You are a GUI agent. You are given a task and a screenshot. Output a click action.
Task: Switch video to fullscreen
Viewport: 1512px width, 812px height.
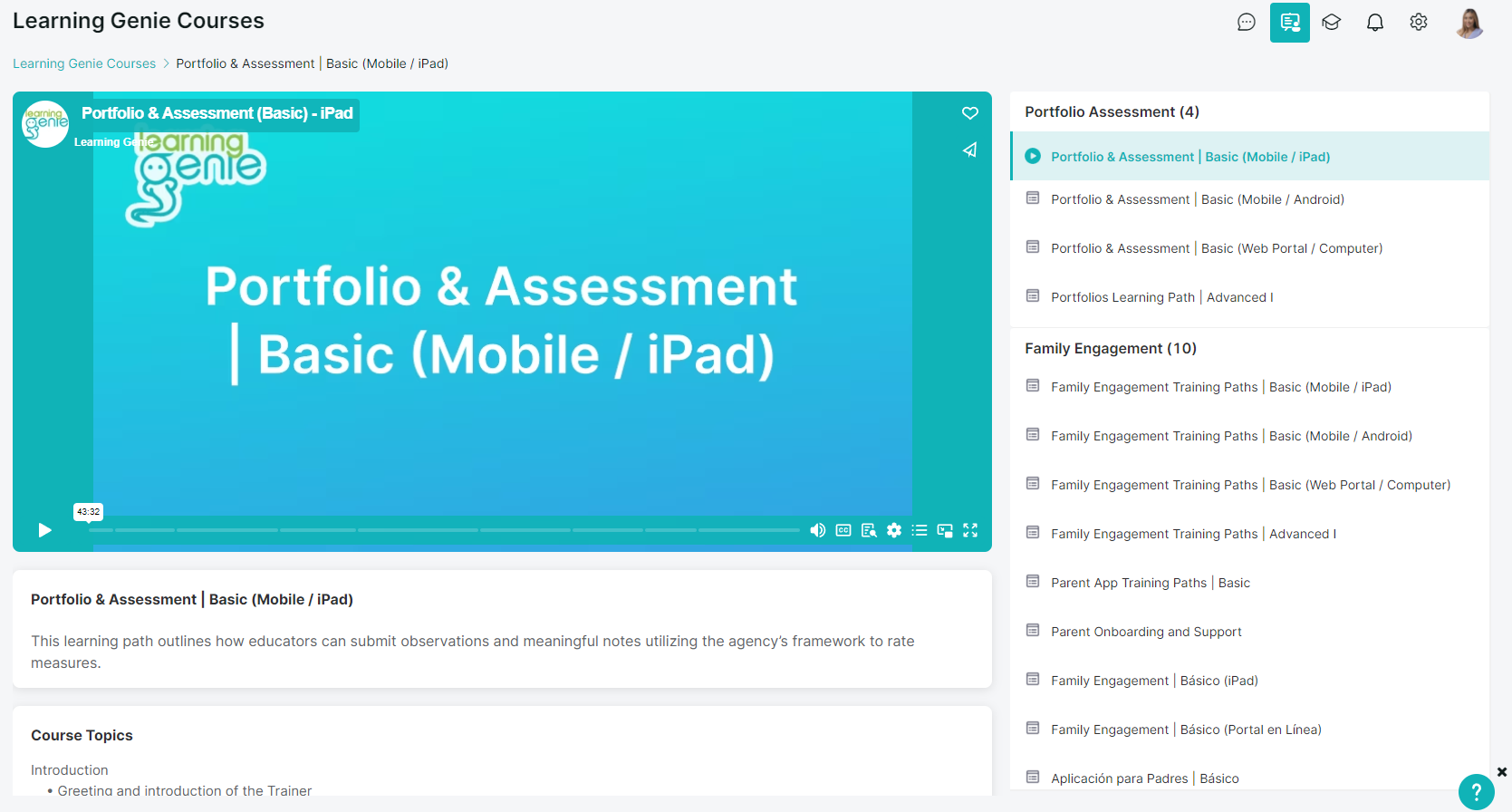pyautogui.click(x=970, y=530)
